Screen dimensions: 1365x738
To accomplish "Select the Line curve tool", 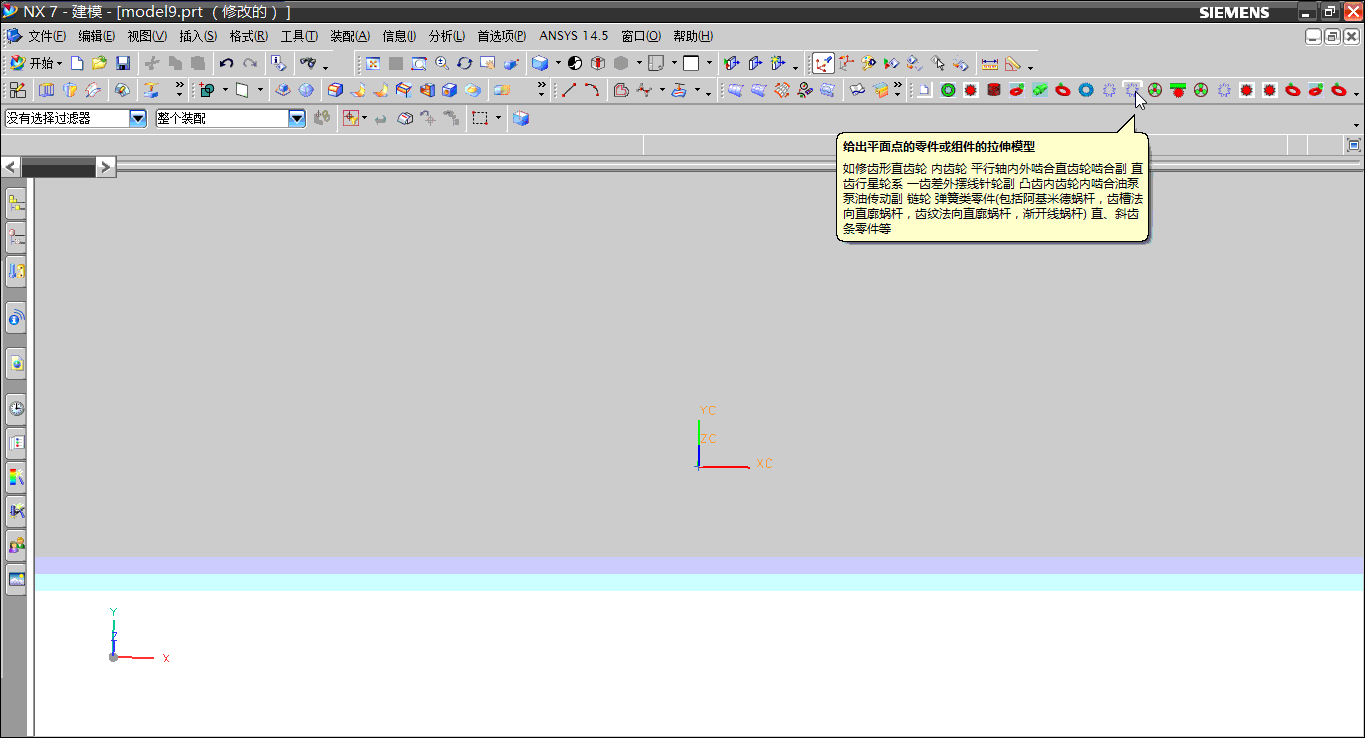I will pos(569,90).
